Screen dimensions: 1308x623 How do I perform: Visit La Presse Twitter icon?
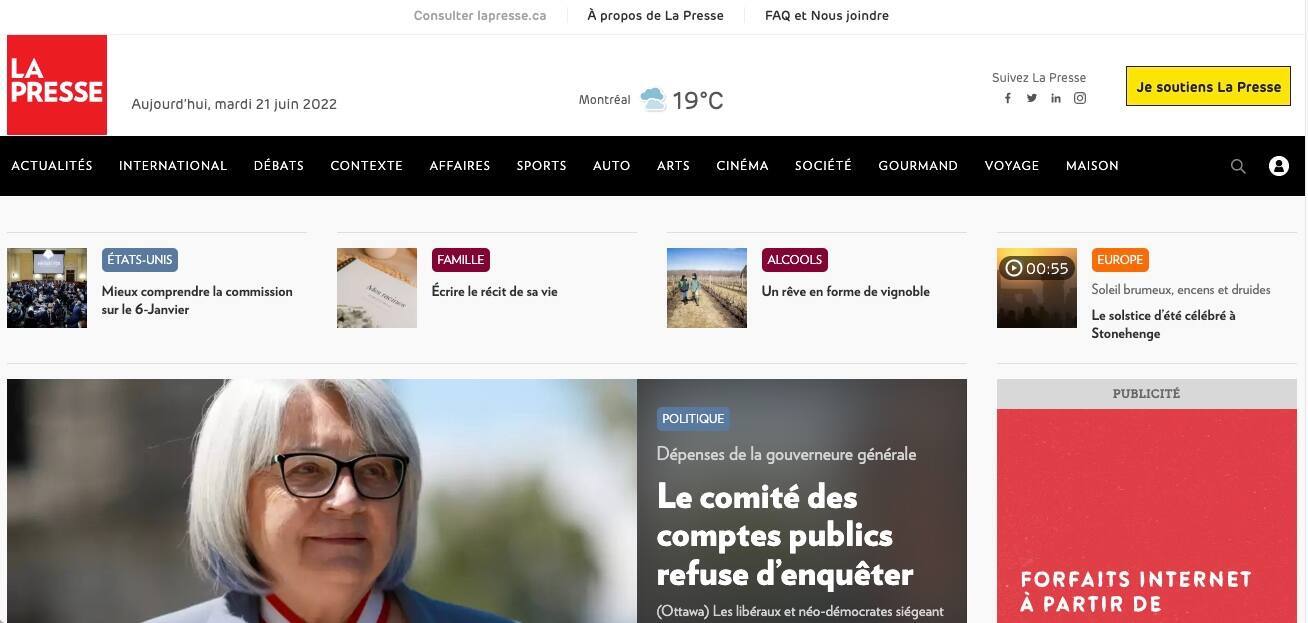point(1032,98)
